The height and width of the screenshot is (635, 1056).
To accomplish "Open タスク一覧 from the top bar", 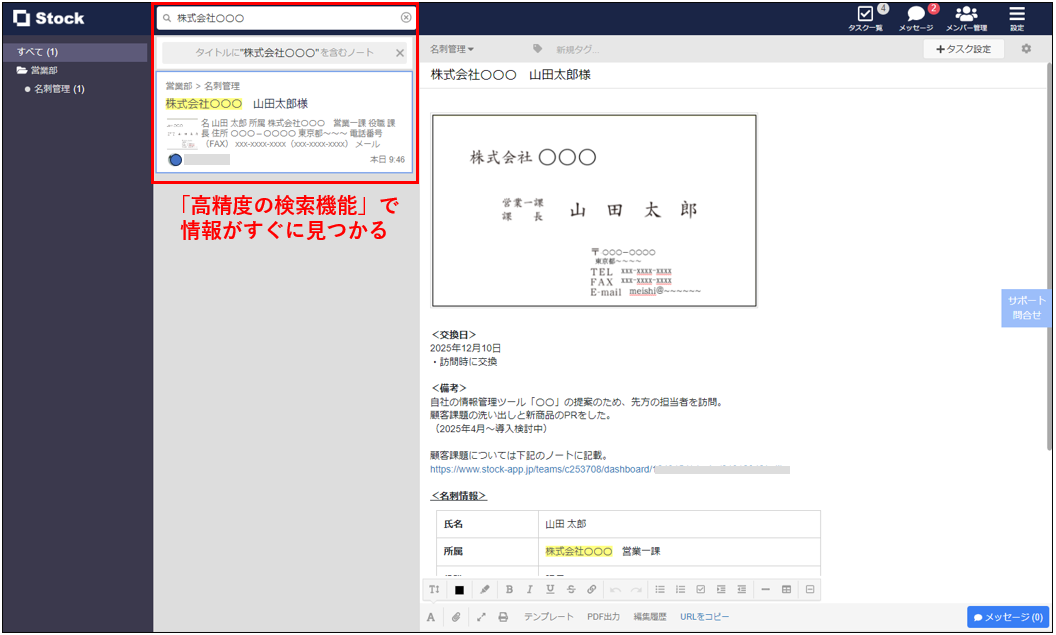I will pos(866,18).
